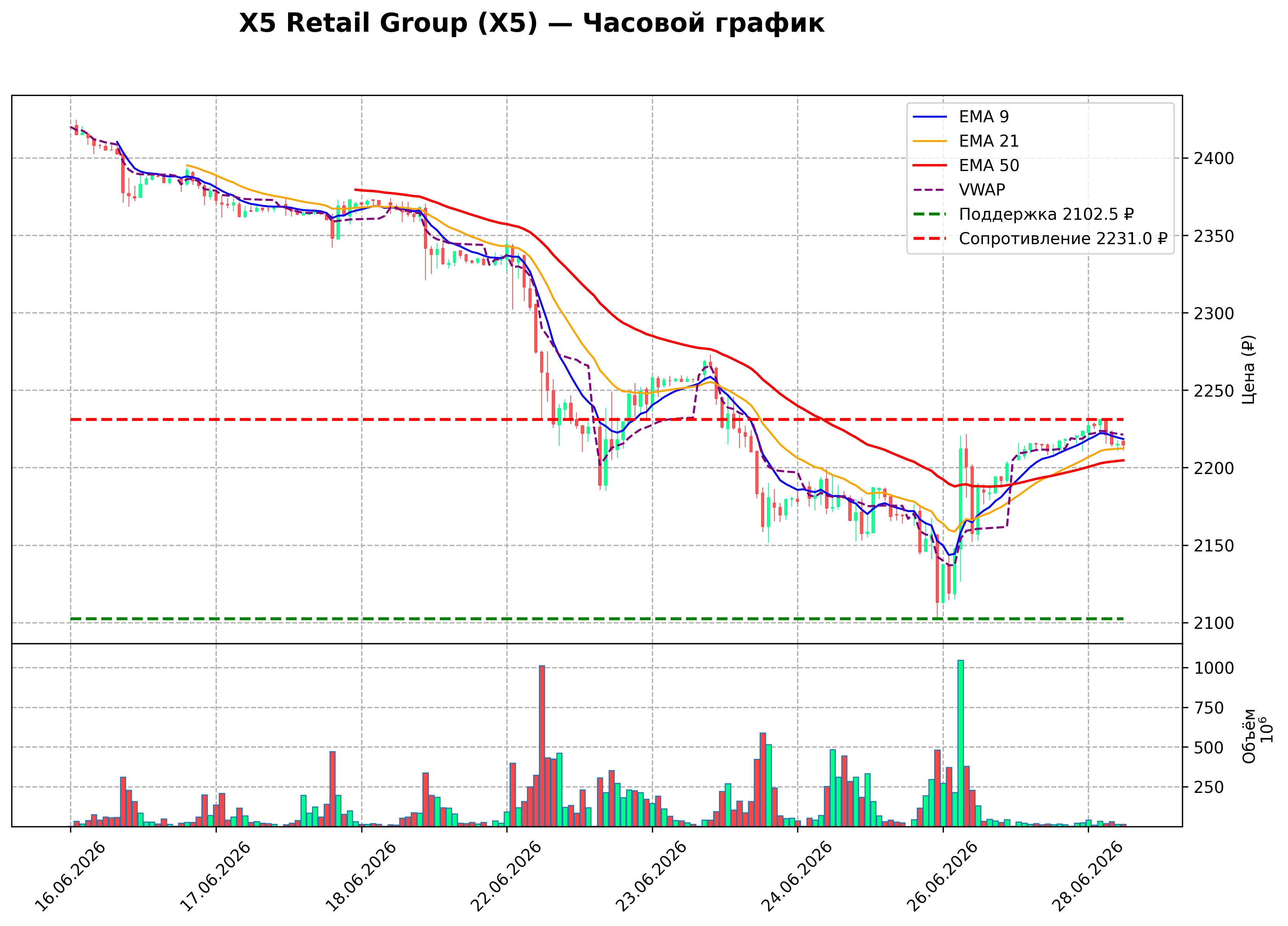Viewport: 1288px width, 926px height.
Task: Select EMA 9 legend entry
Action: click(x=961, y=116)
